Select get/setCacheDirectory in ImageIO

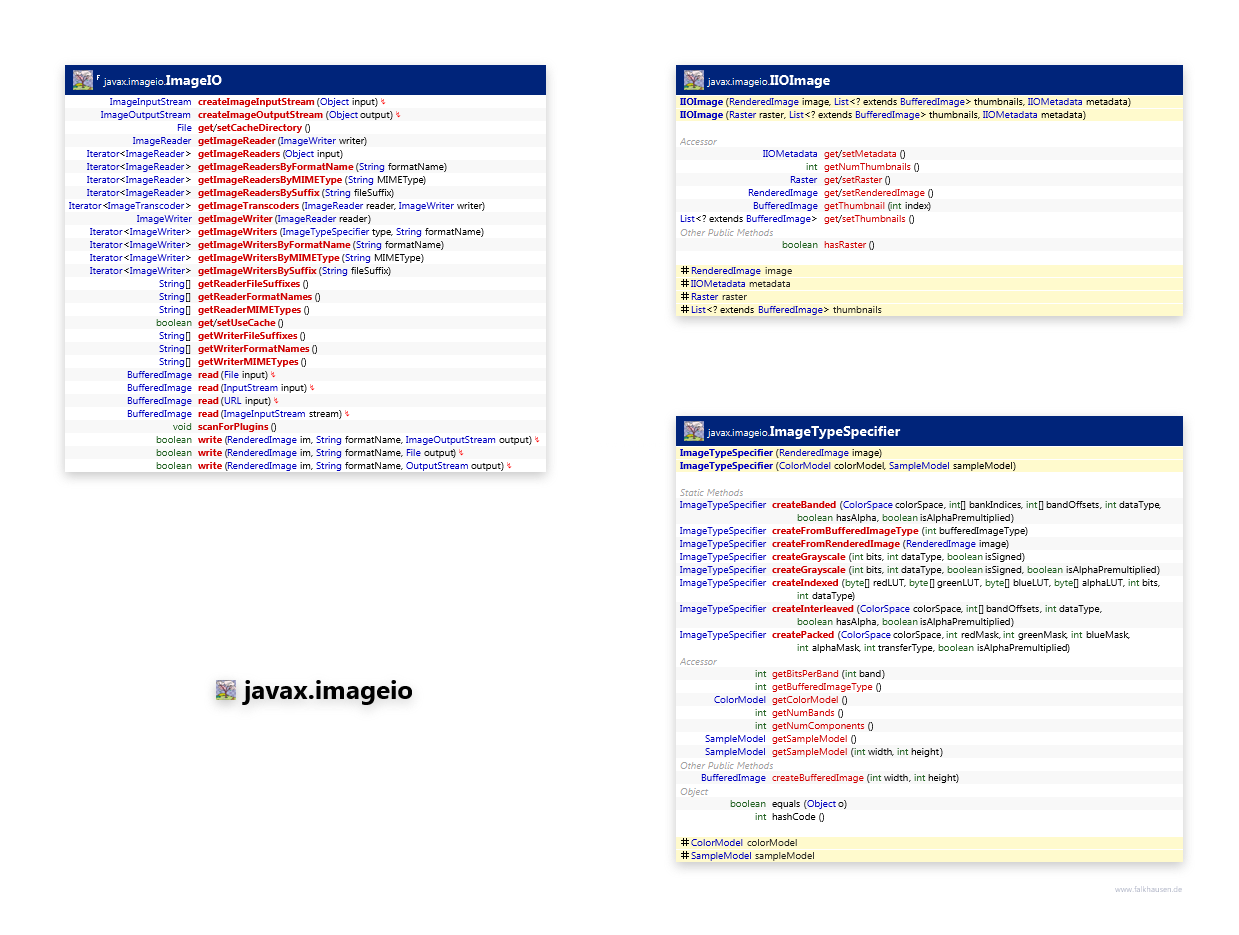250,128
